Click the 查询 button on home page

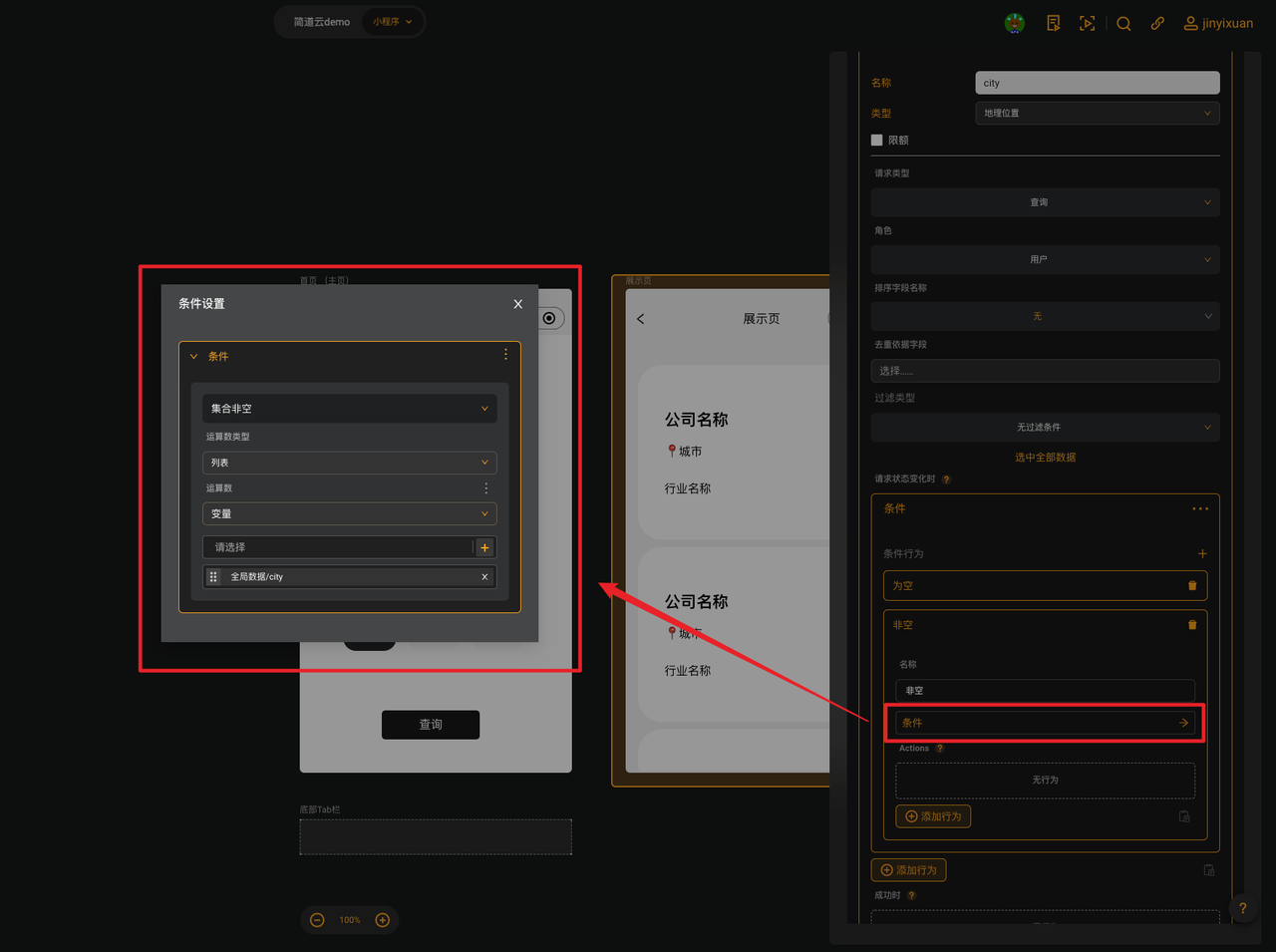pyautogui.click(x=431, y=725)
